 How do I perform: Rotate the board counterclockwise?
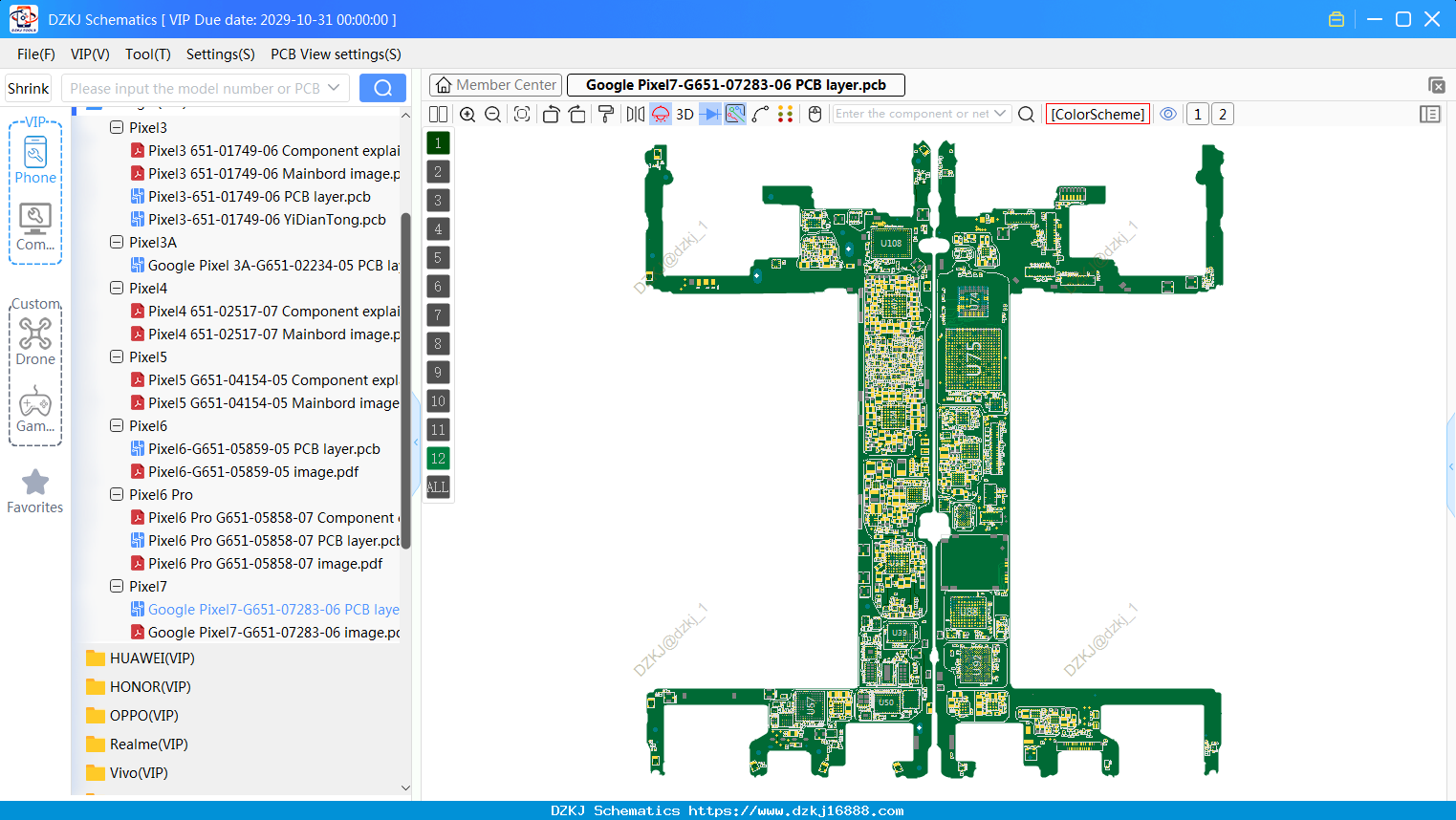pos(551,114)
